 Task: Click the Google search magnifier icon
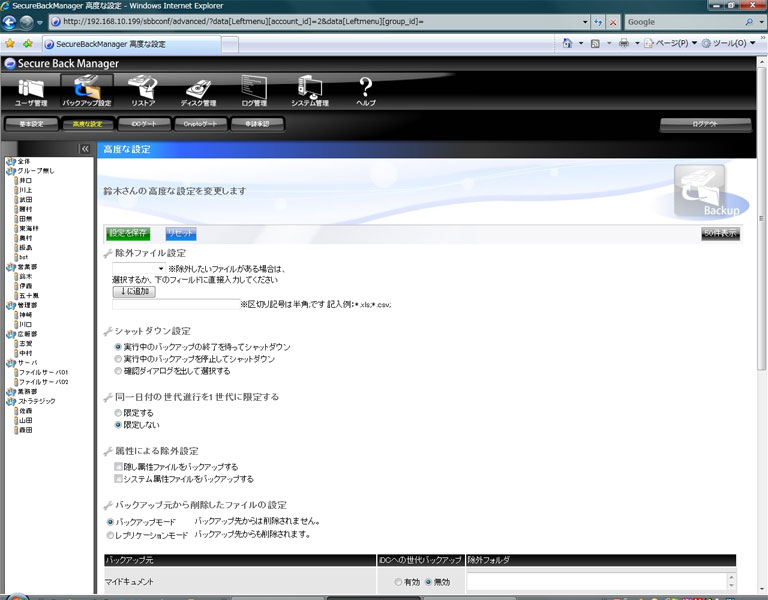point(749,22)
